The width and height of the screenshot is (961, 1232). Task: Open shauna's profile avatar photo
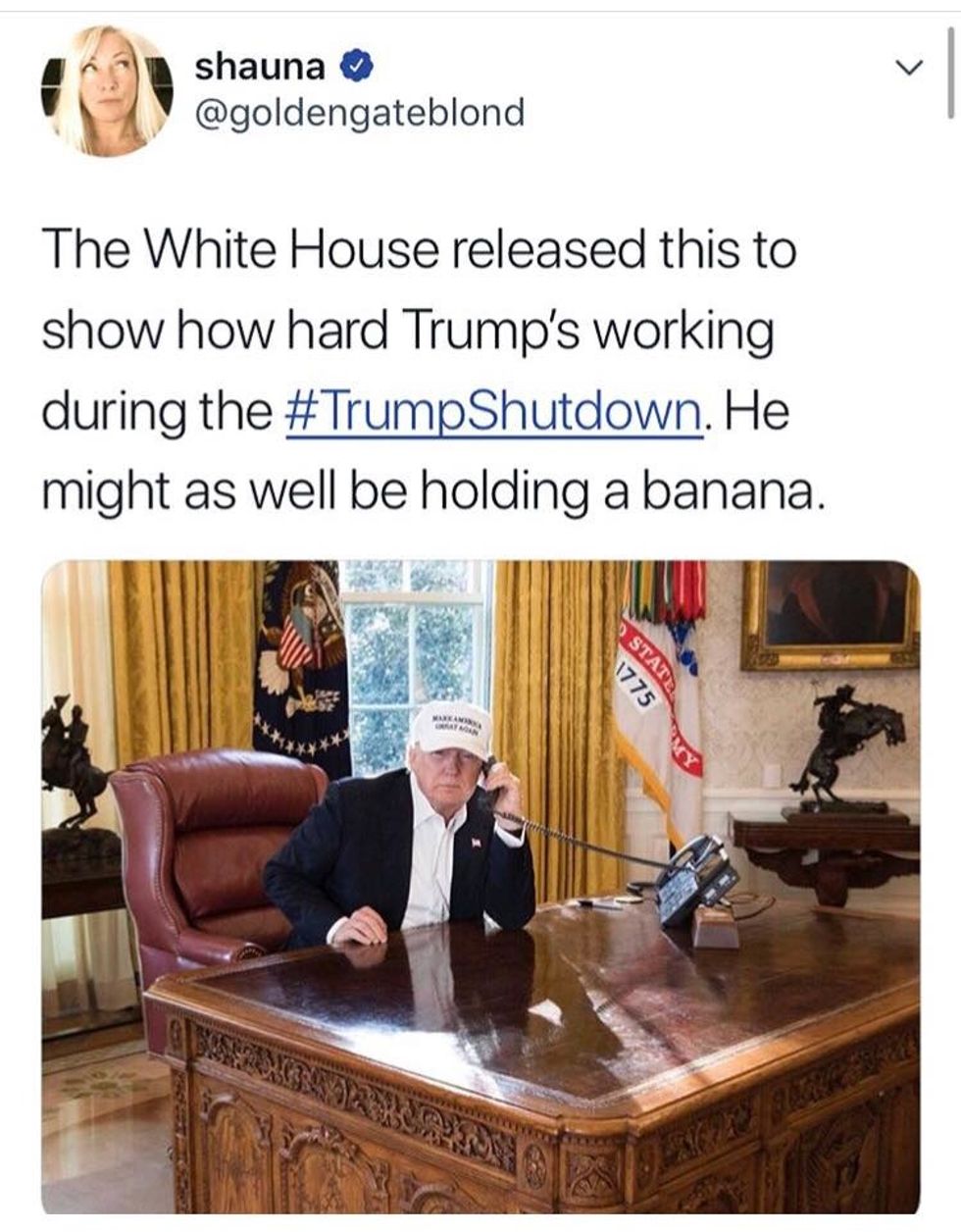(109, 90)
